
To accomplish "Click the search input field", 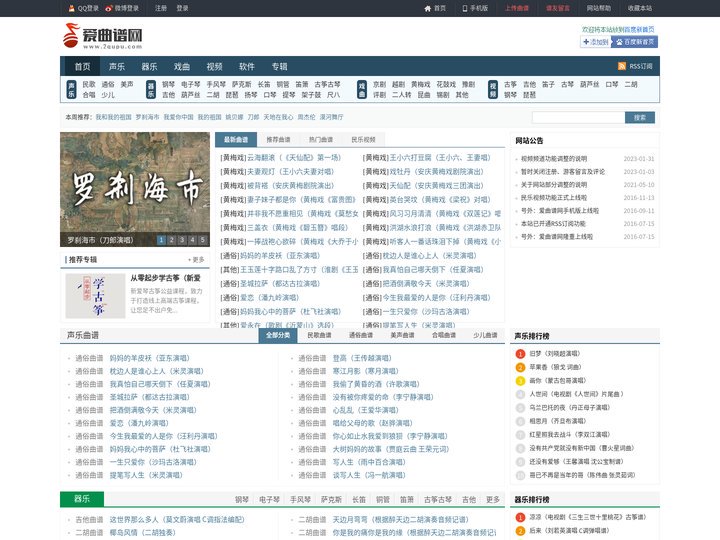I will pos(578,118).
